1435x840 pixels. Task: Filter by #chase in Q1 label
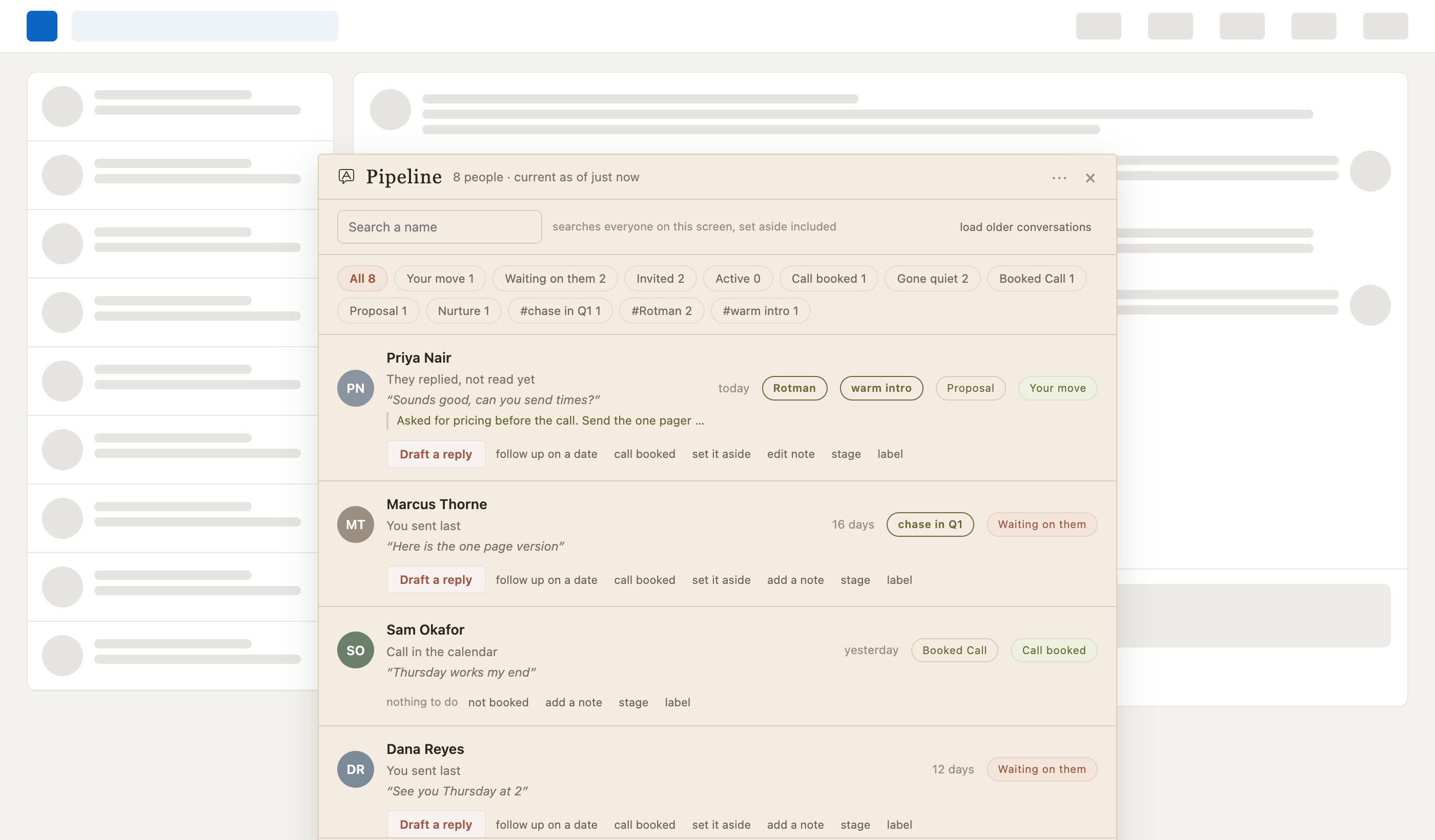click(560, 311)
